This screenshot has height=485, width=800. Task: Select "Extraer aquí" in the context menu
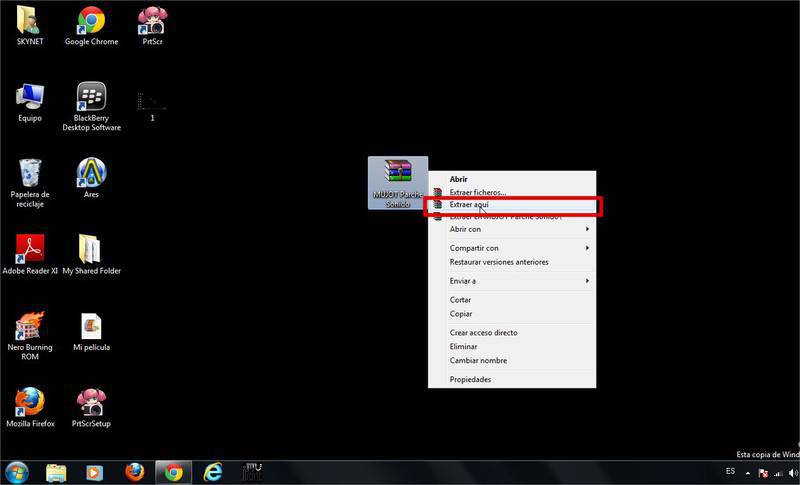click(x=469, y=205)
